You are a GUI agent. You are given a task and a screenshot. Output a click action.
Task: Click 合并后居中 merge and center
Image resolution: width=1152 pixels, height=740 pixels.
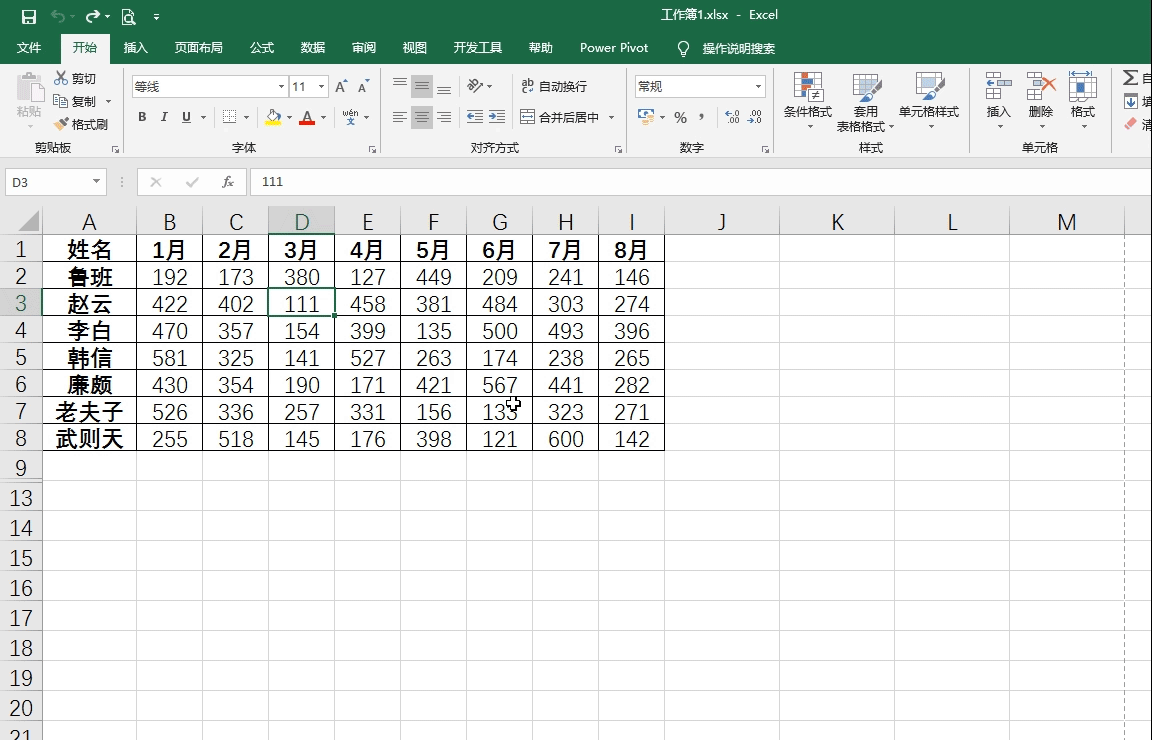[x=560, y=117]
